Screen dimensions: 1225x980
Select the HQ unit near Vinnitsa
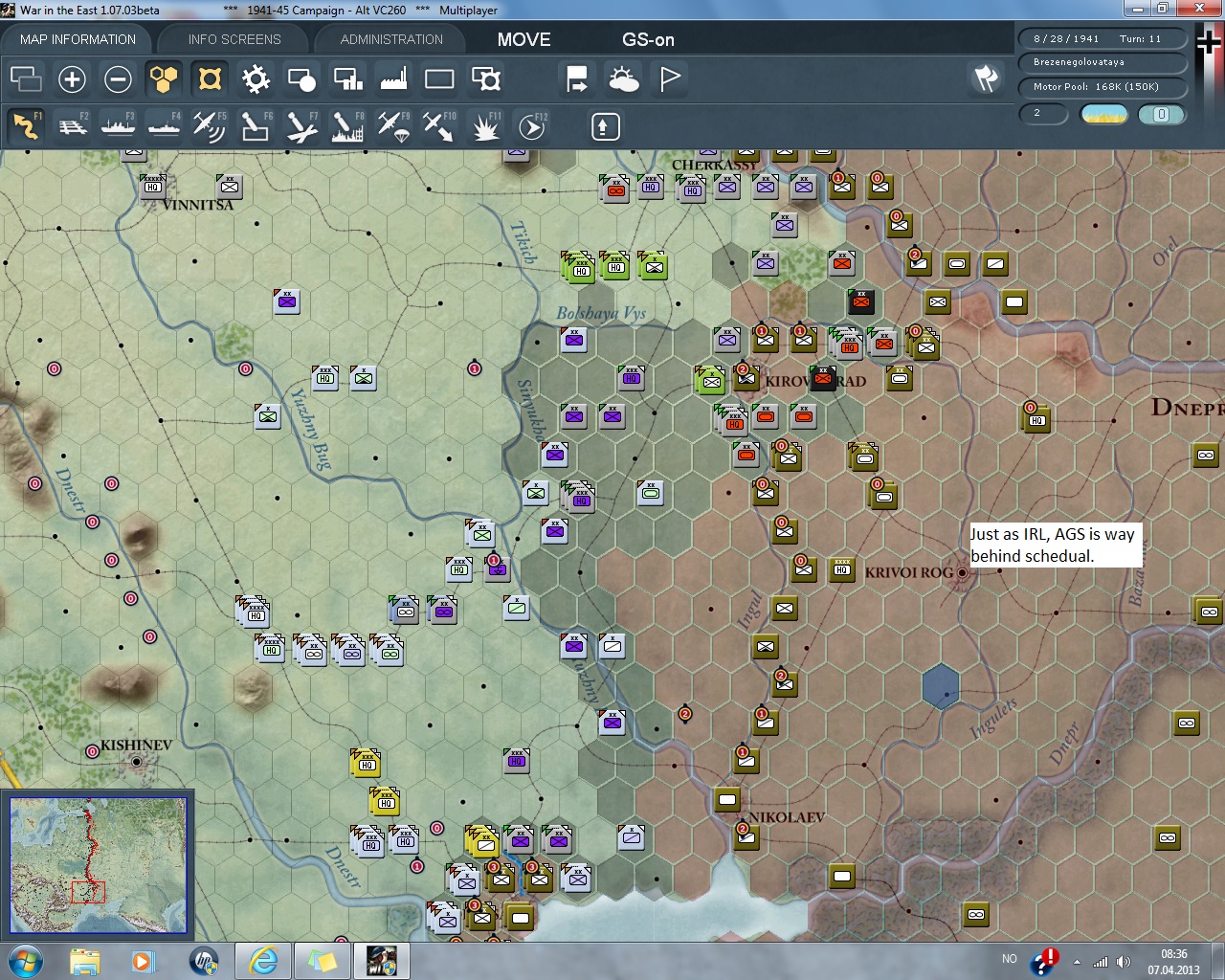pyautogui.click(x=153, y=185)
